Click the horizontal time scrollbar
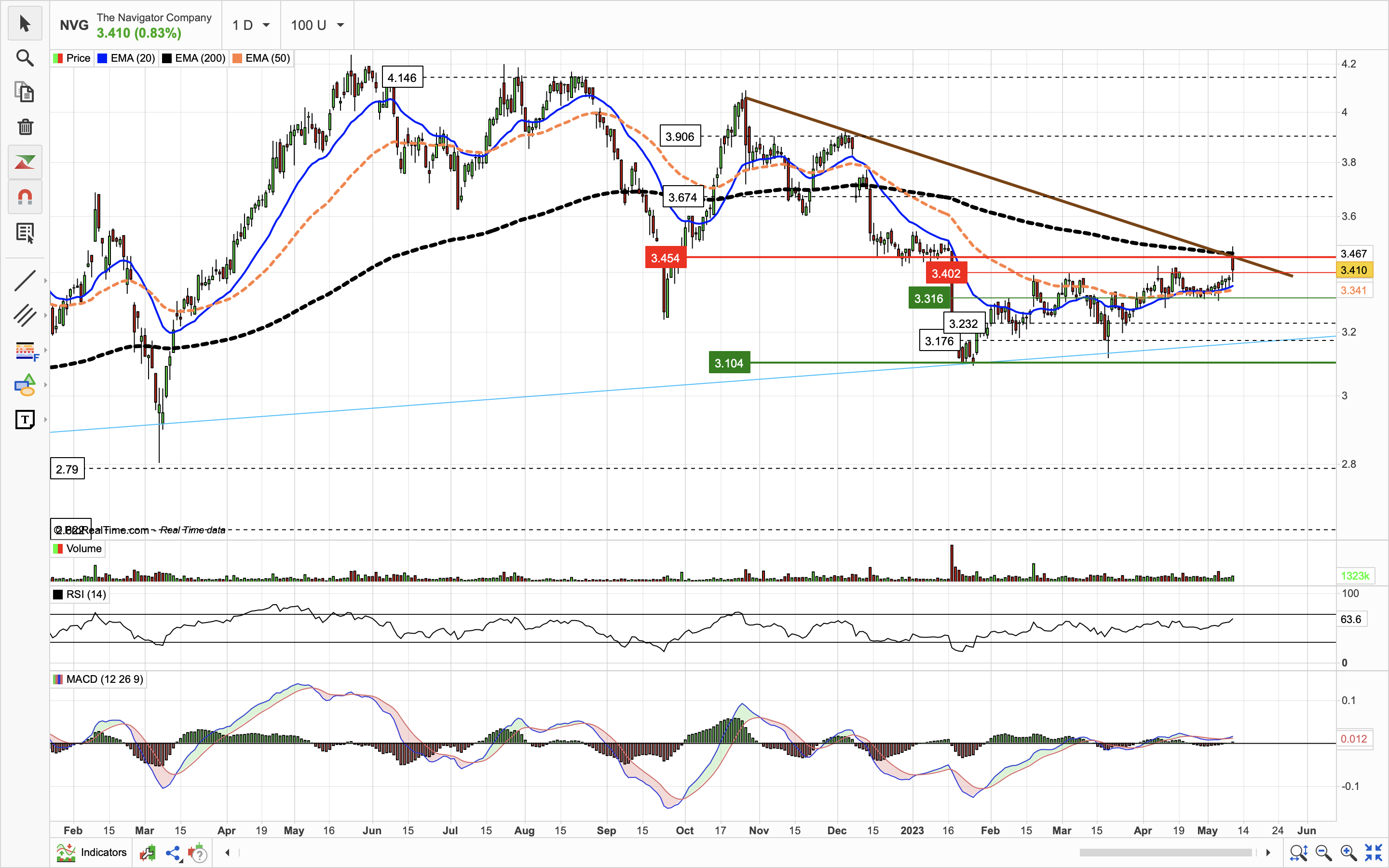The height and width of the screenshot is (868, 1389). (1165, 853)
